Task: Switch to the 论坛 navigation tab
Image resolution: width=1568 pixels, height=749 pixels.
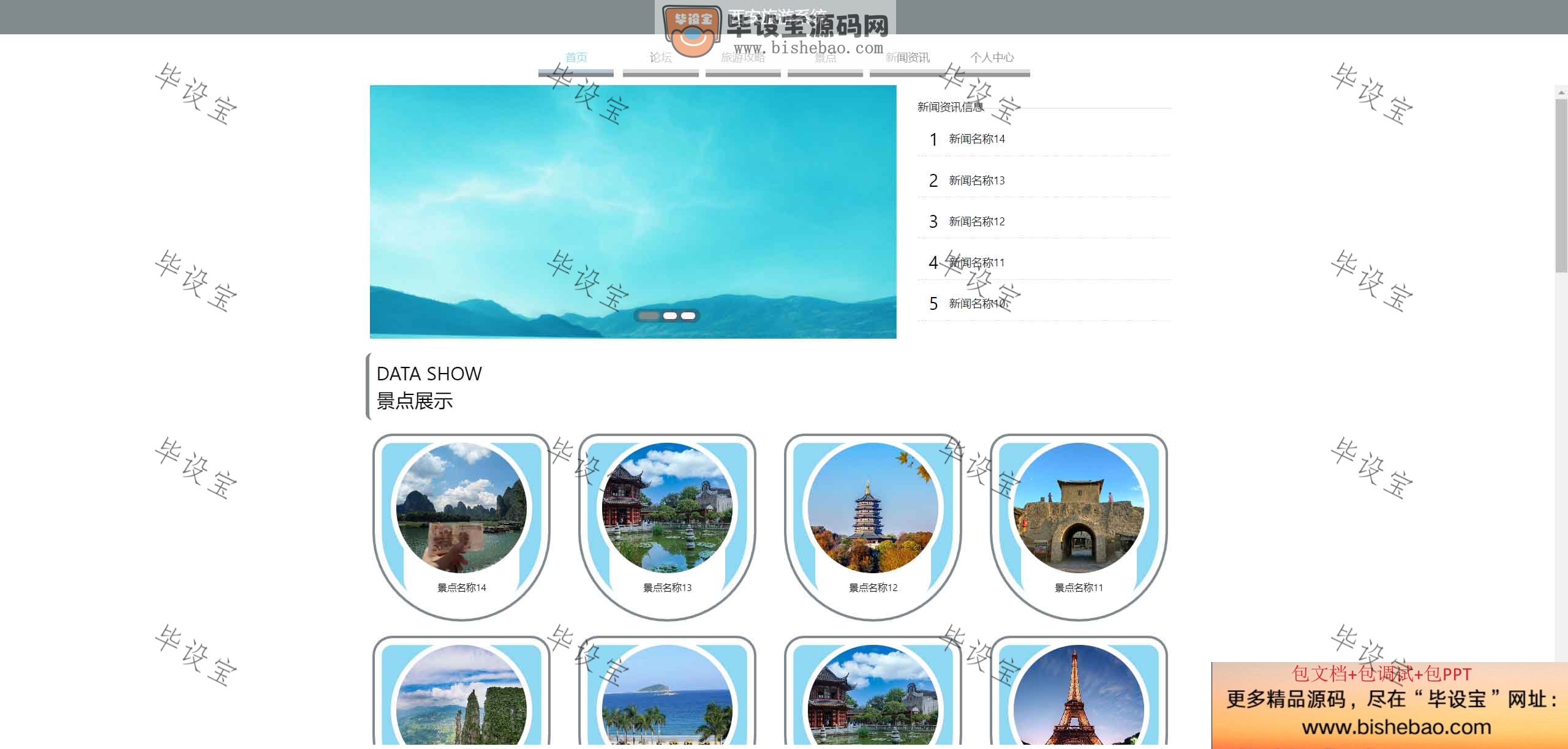Action: pos(660,58)
